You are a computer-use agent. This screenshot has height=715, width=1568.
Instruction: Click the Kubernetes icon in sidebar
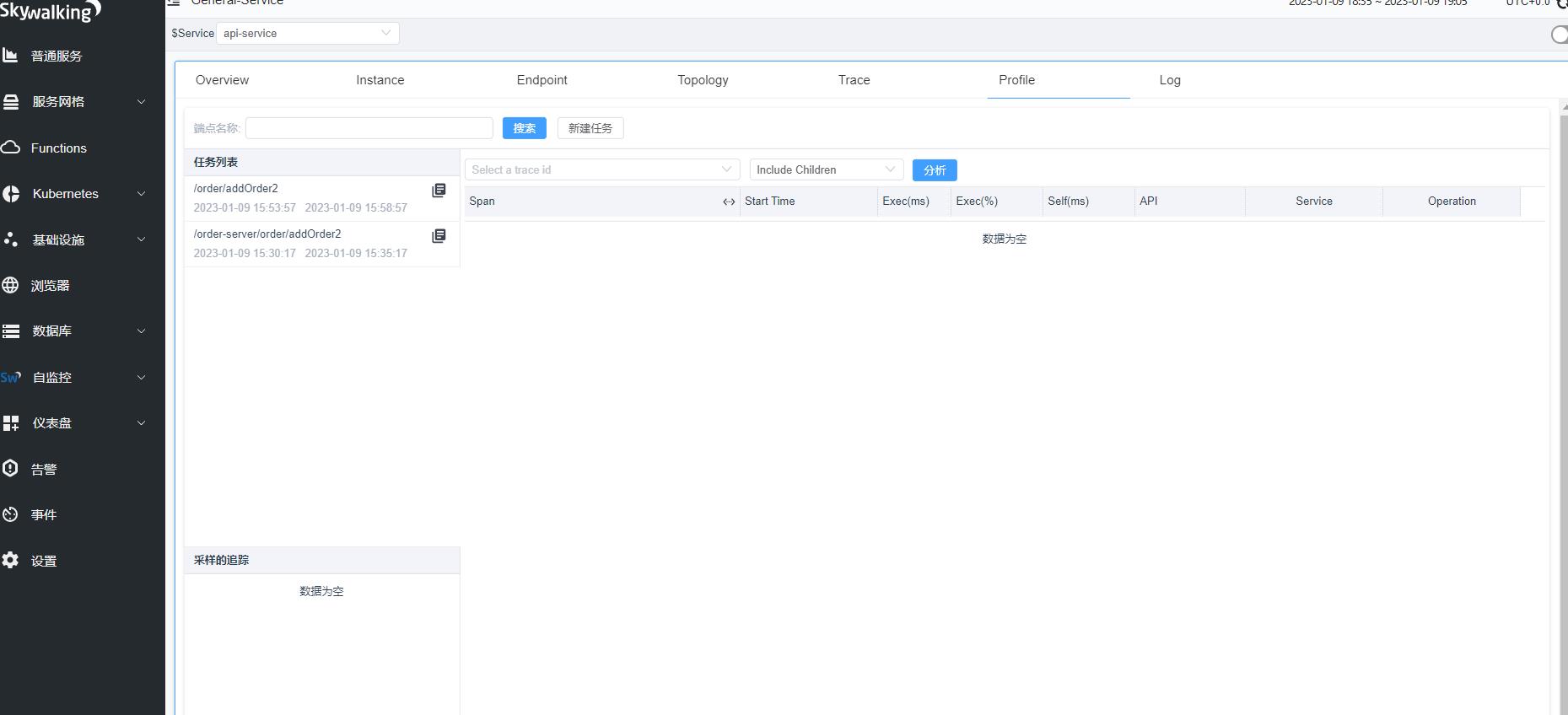tap(11, 194)
